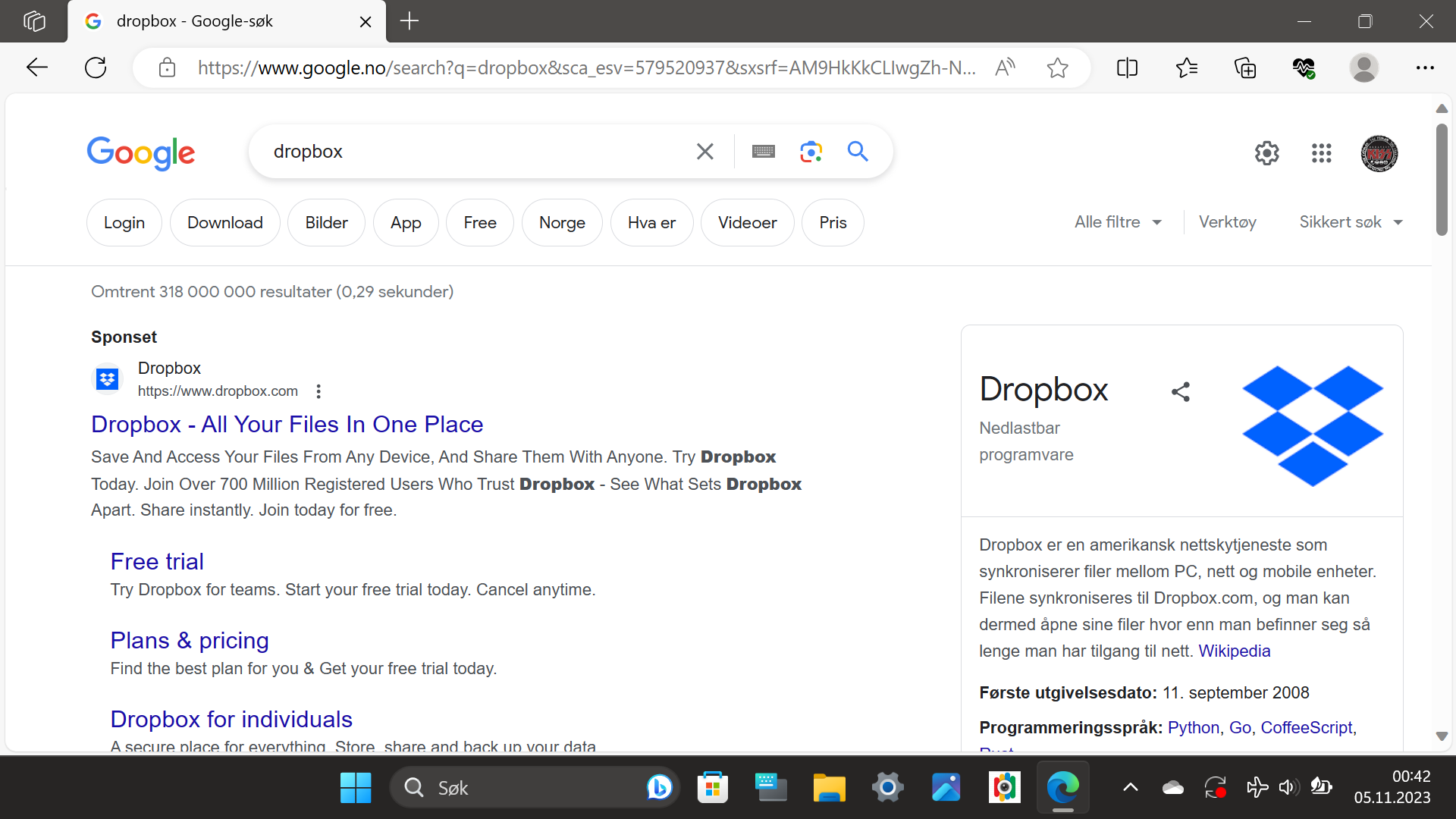The width and height of the screenshot is (1456, 819).
Task: Select the Videoer filter chip
Action: click(x=747, y=223)
